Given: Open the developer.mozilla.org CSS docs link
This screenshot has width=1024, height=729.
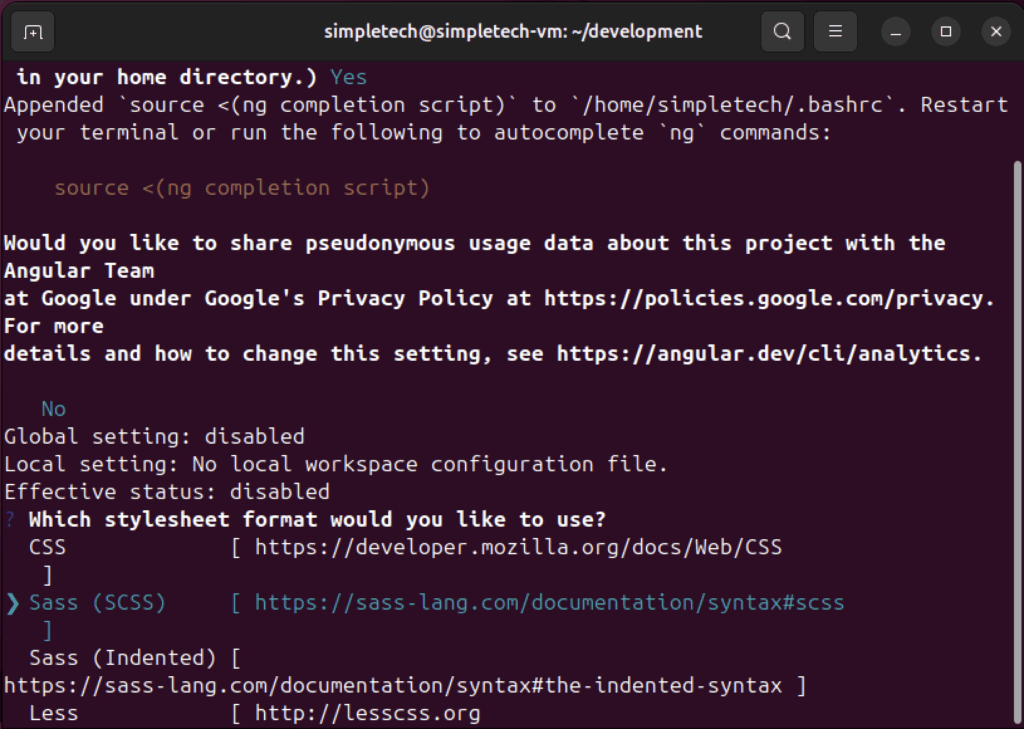Looking at the screenshot, I should point(518,547).
